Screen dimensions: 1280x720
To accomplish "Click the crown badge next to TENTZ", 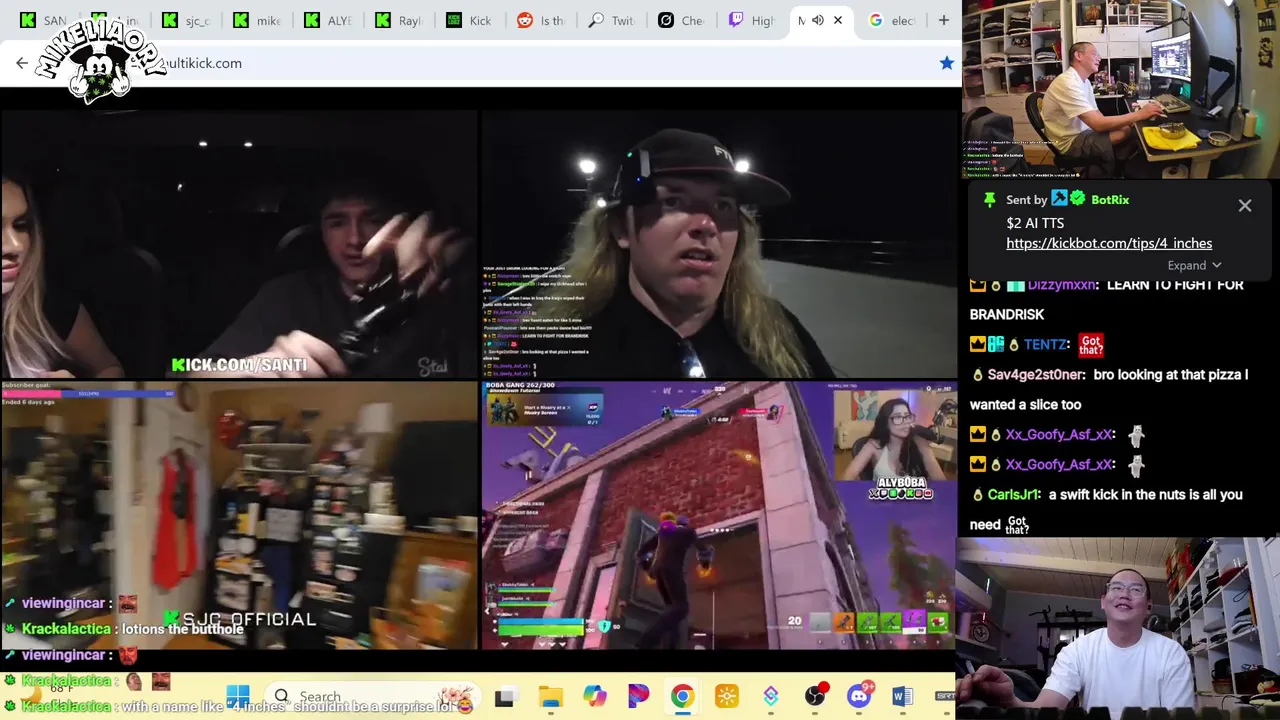I will click(x=978, y=344).
